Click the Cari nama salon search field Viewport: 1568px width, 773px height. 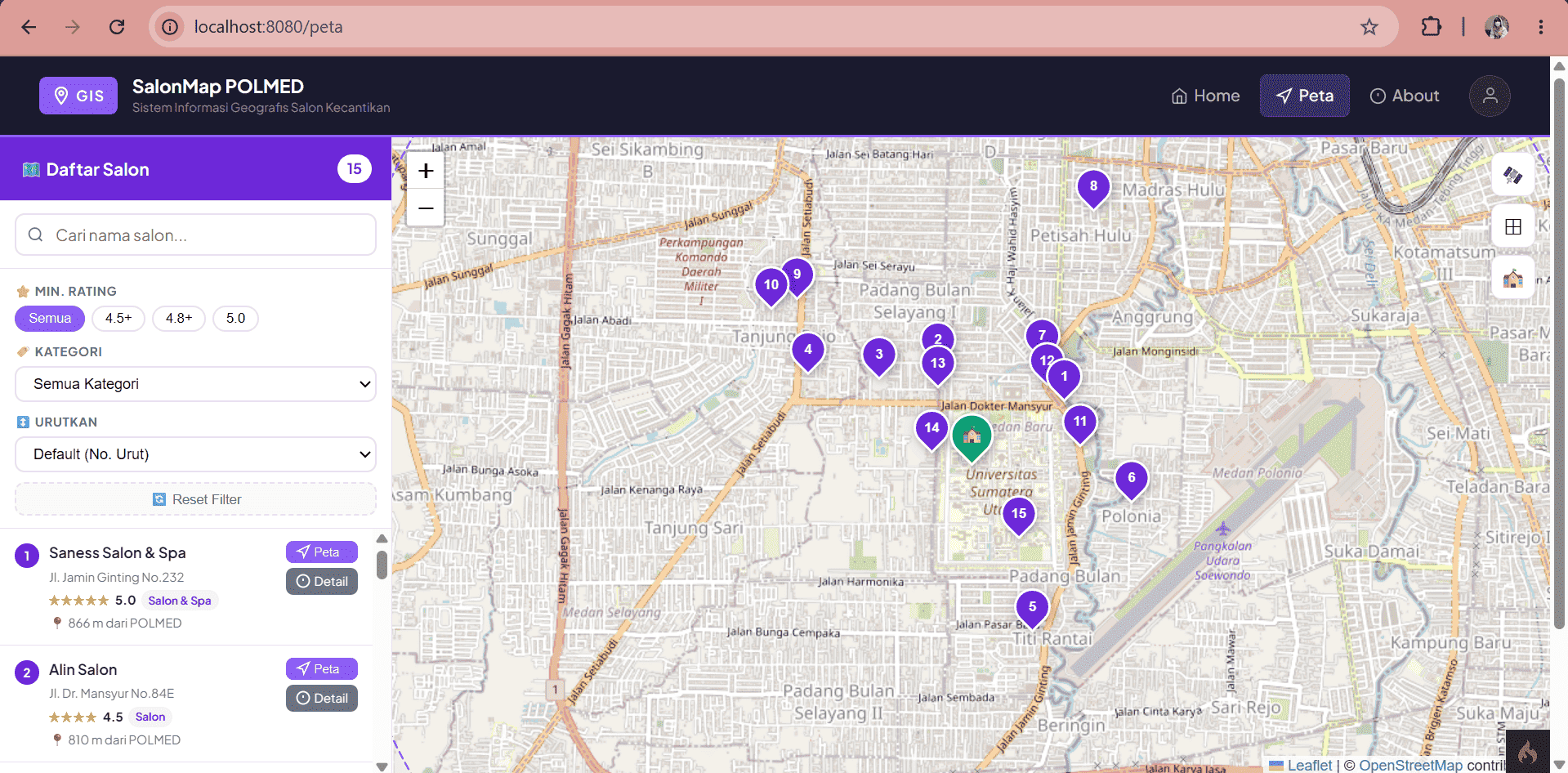[x=195, y=235]
